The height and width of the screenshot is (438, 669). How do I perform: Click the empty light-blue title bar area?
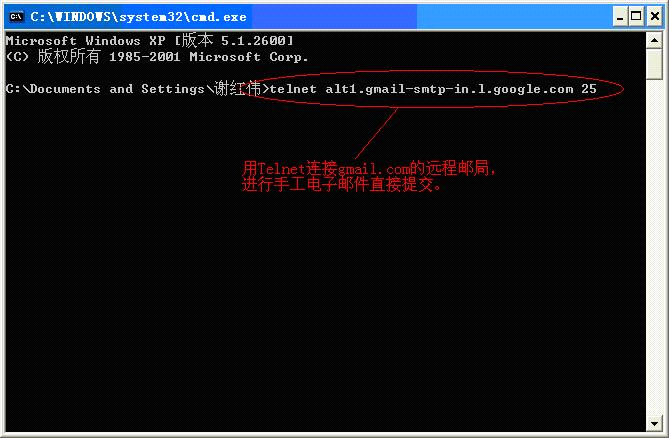click(x=512, y=17)
